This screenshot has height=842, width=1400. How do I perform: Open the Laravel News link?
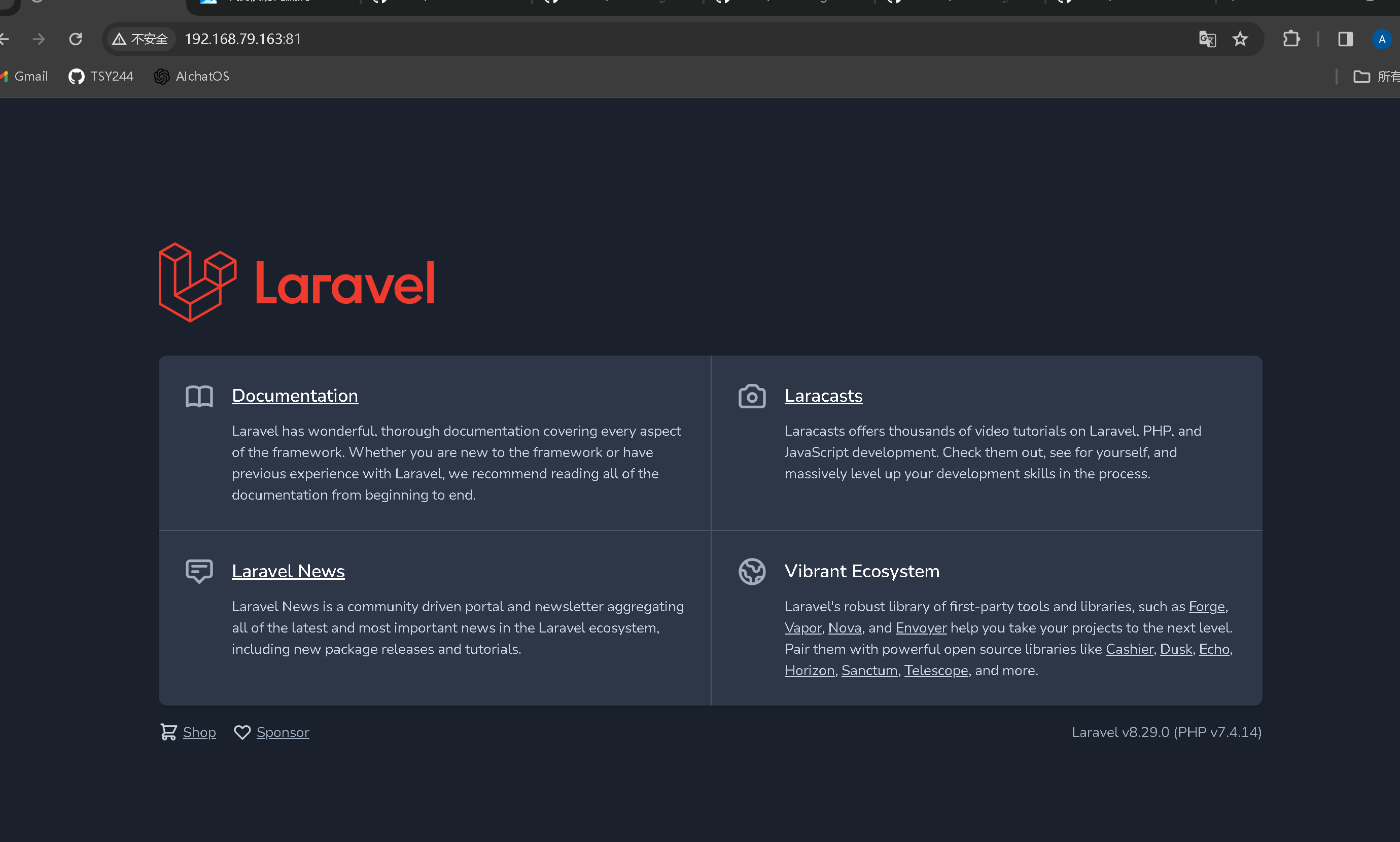[288, 571]
